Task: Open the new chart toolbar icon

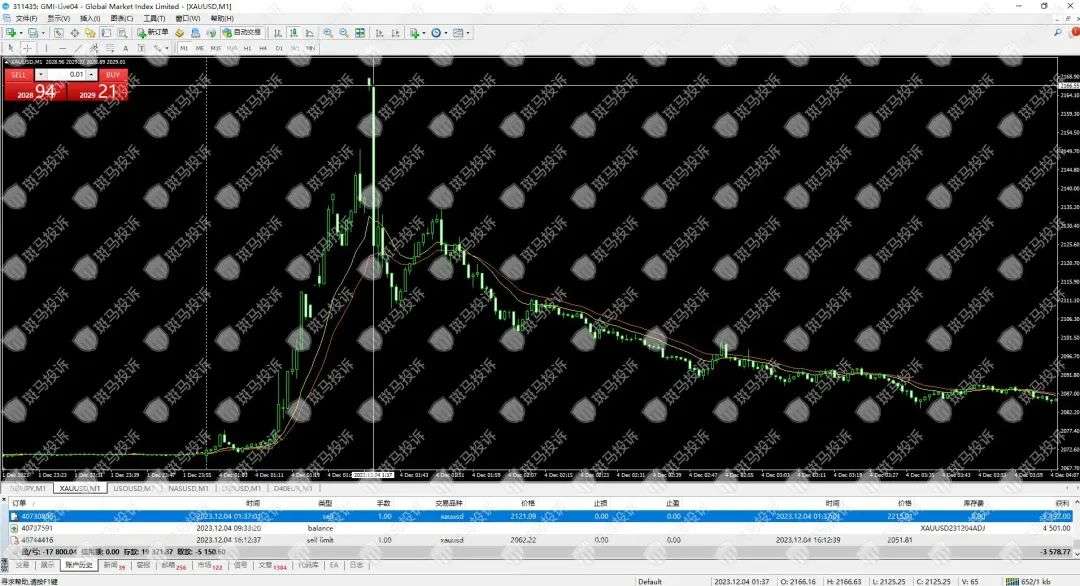Action: [x=11, y=32]
